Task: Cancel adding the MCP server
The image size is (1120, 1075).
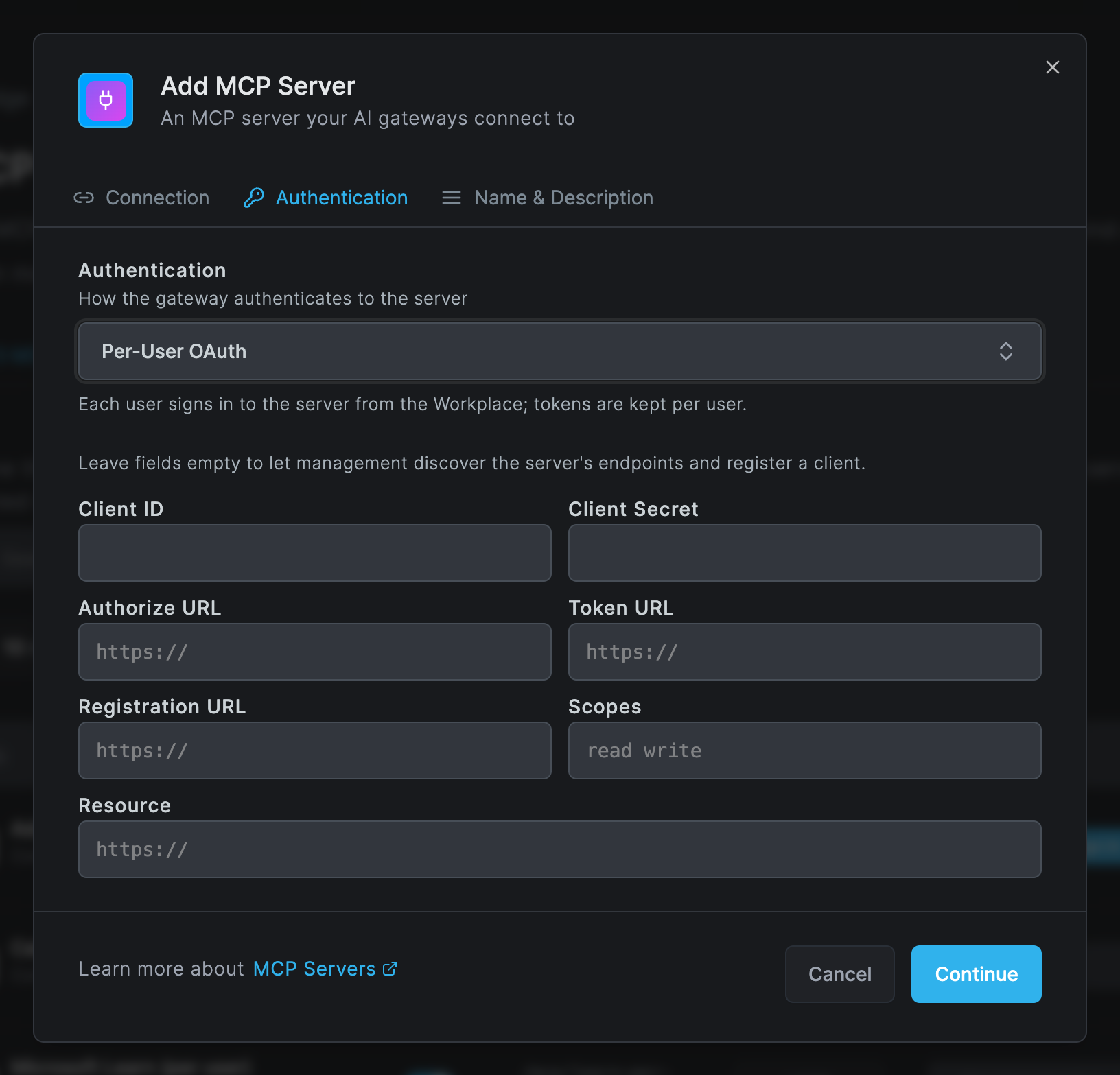Action: tap(840, 974)
